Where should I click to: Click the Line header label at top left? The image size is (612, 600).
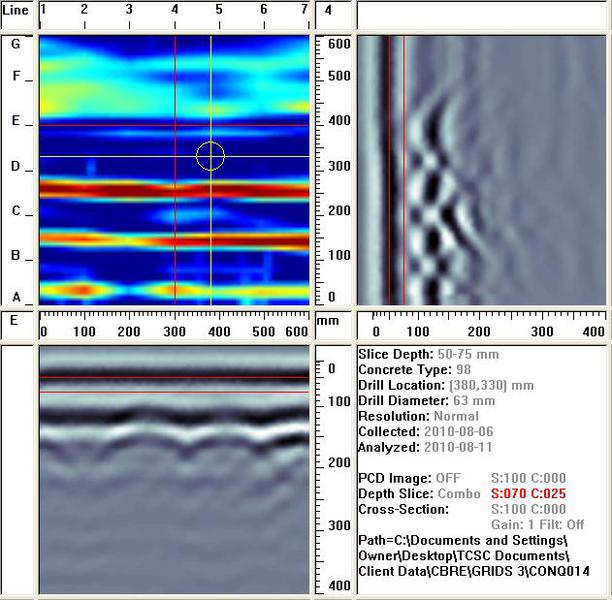[x=15, y=10]
